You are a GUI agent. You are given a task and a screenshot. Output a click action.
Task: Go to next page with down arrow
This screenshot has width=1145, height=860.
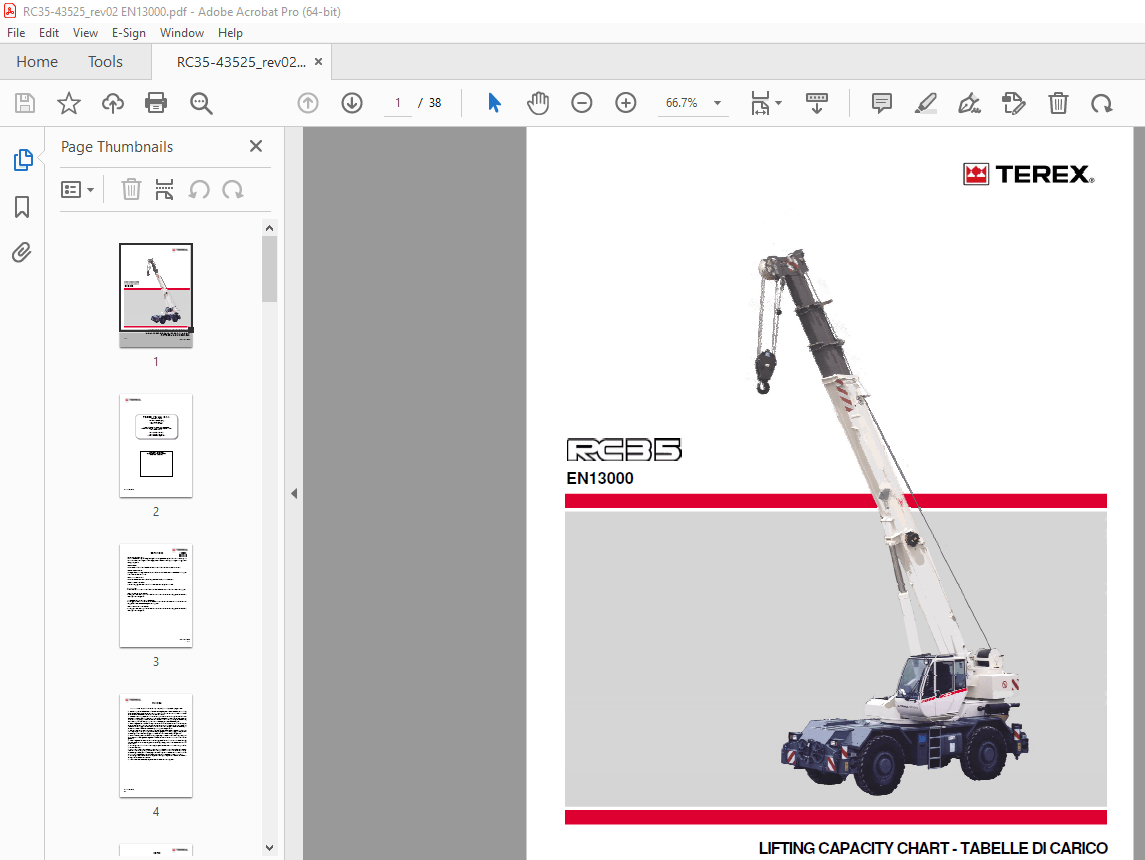[352, 103]
